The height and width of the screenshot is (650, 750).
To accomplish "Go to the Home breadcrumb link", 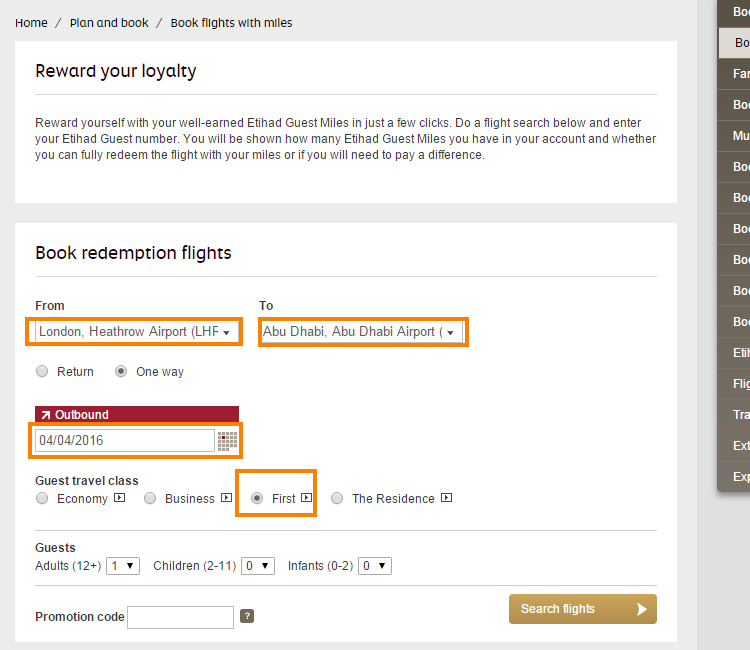I will (31, 22).
